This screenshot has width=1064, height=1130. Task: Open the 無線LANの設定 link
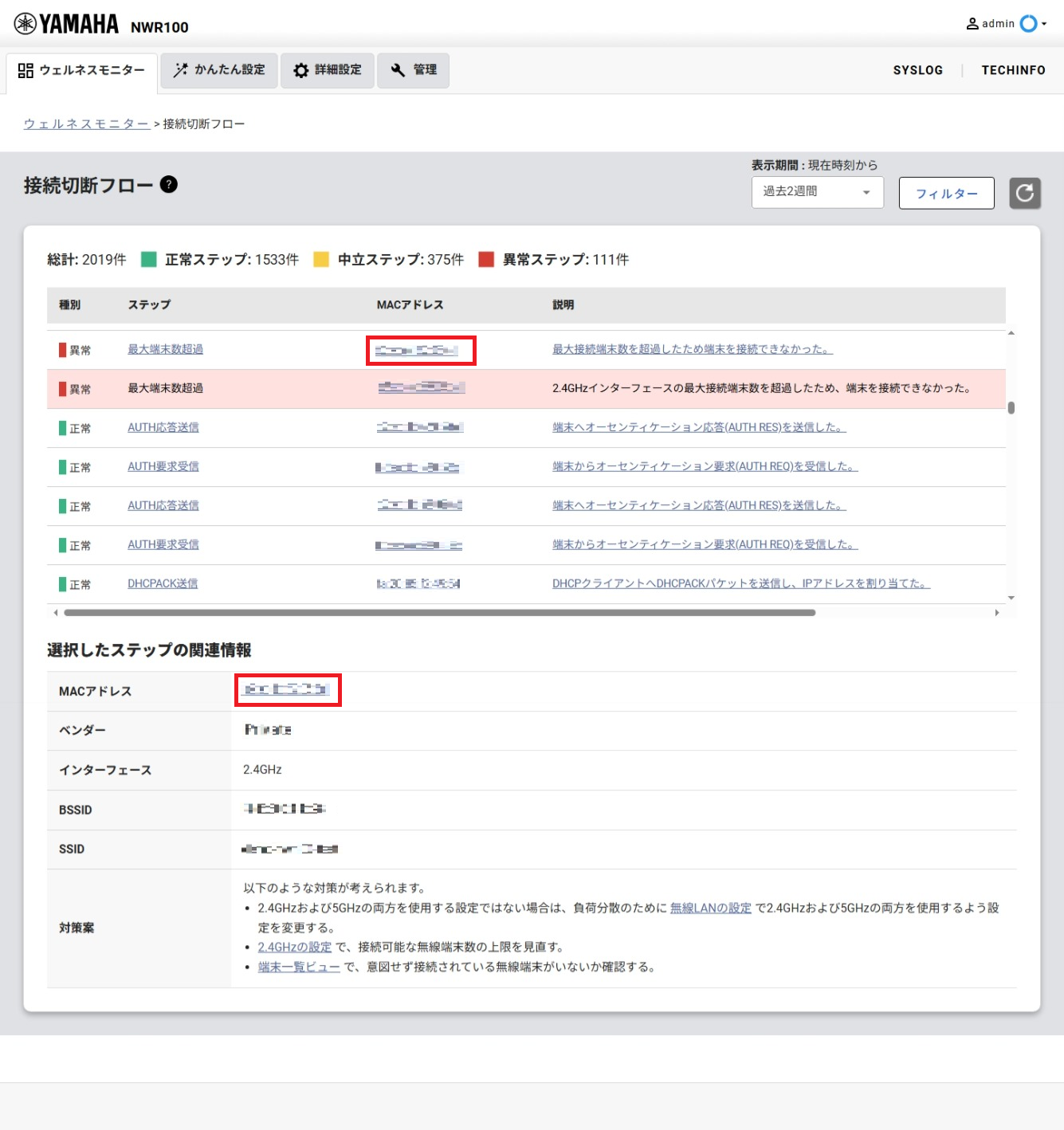tap(709, 908)
